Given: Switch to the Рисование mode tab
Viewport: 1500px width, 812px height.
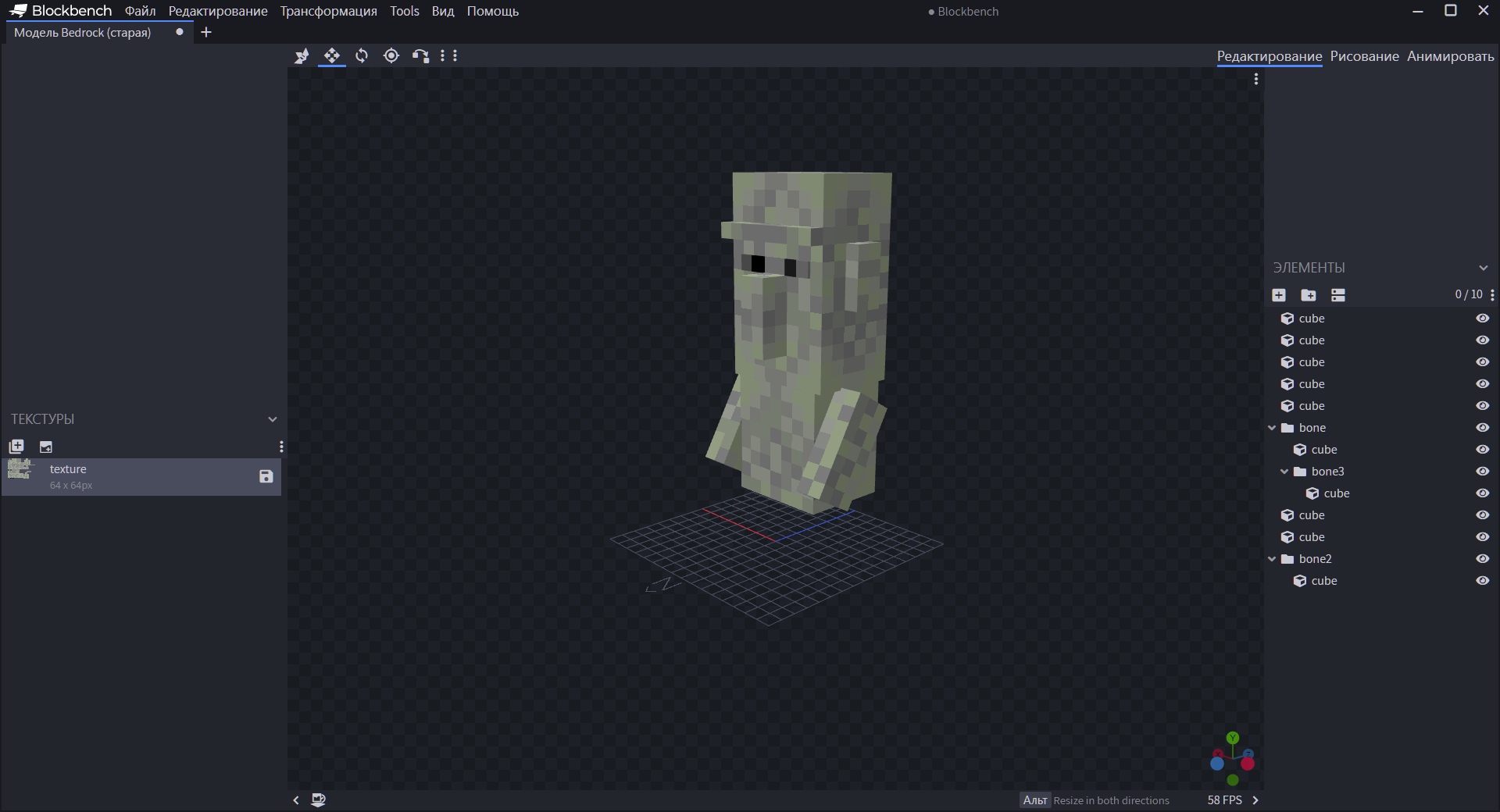Looking at the screenshot, I should (1364, 56).
